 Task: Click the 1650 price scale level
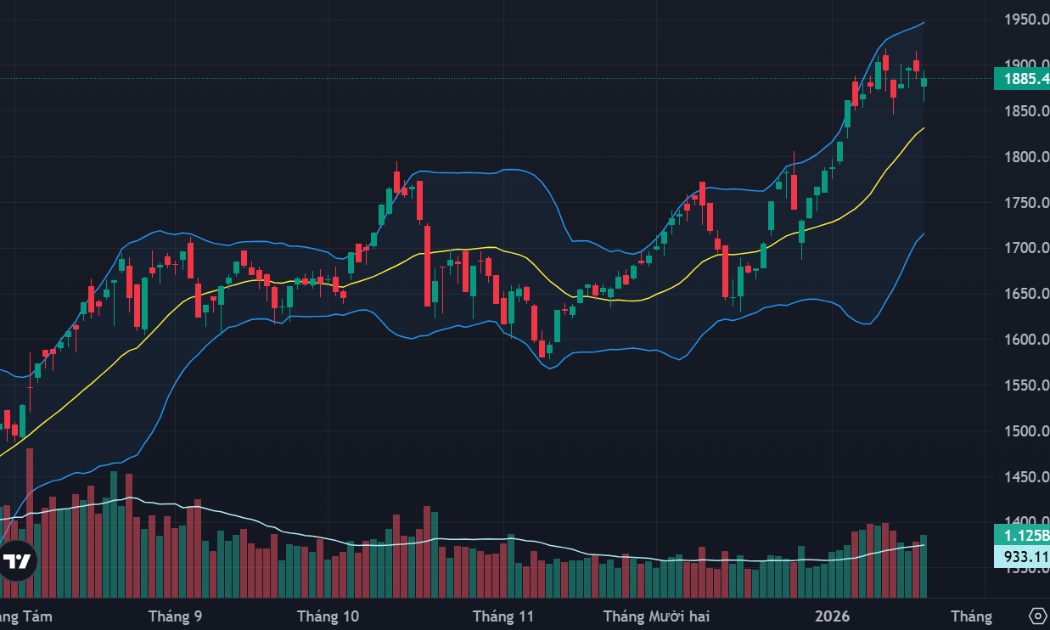coord(1026,294)
